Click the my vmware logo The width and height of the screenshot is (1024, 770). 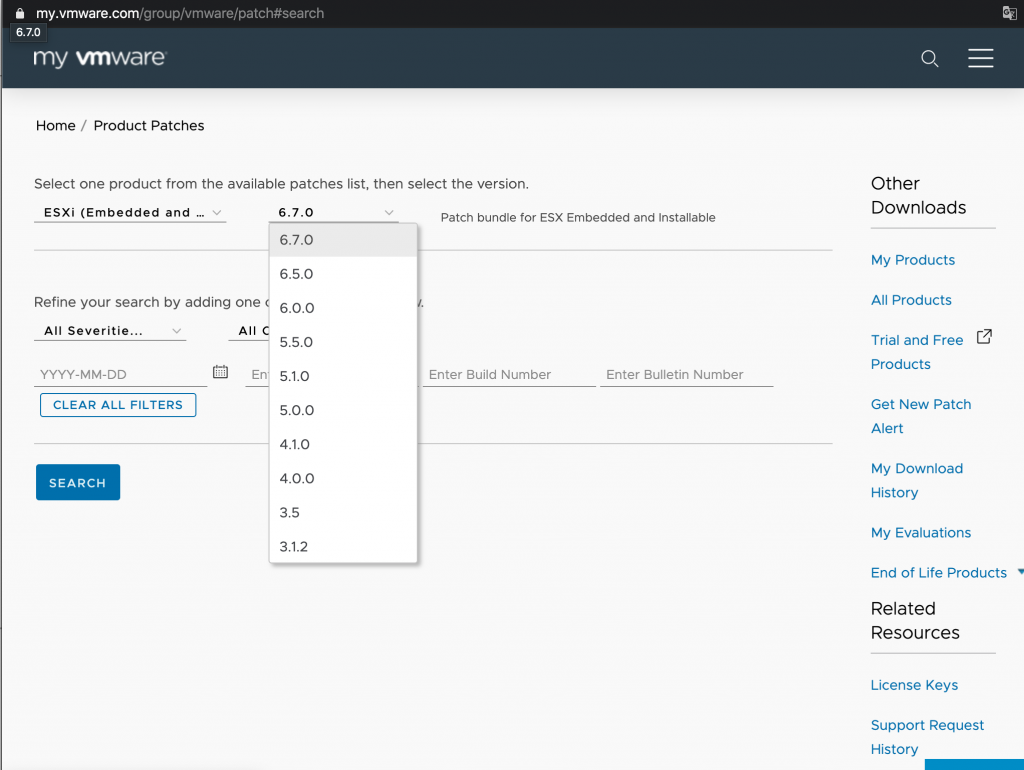point(100,58)
